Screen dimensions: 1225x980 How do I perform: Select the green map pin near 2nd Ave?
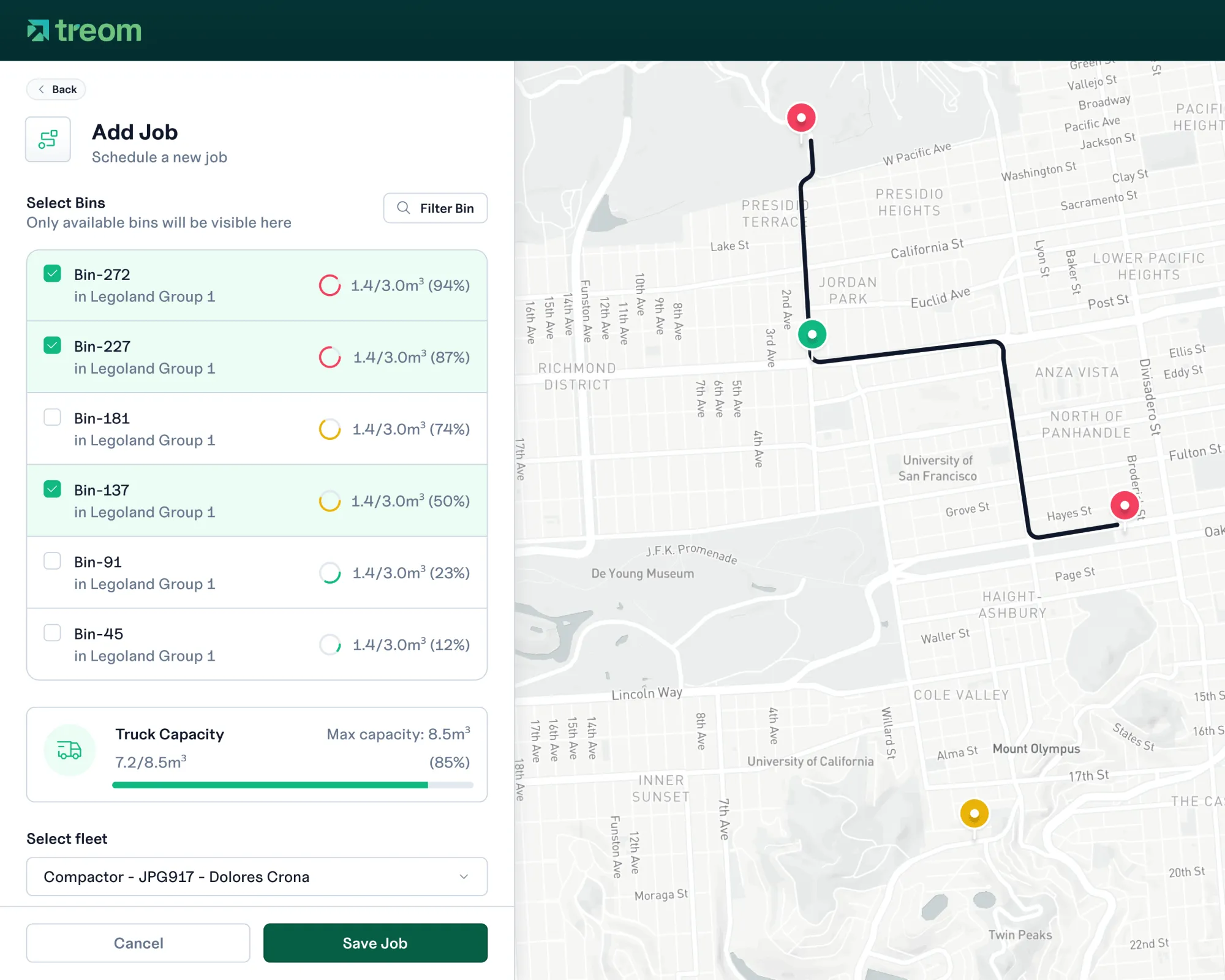point(812,336)
